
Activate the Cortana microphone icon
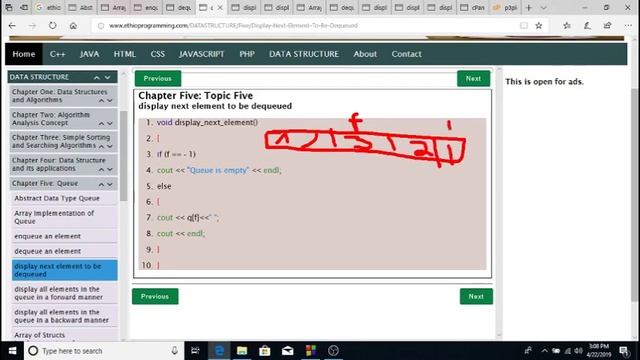point(175,351)
